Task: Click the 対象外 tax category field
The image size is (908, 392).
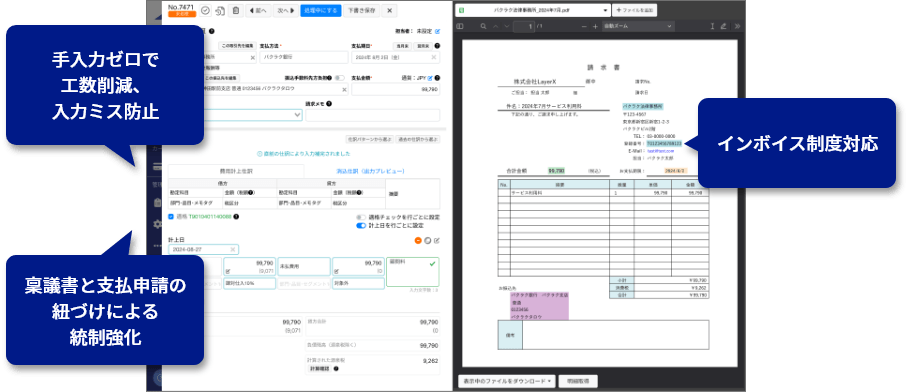Action: tap(358, 284)
